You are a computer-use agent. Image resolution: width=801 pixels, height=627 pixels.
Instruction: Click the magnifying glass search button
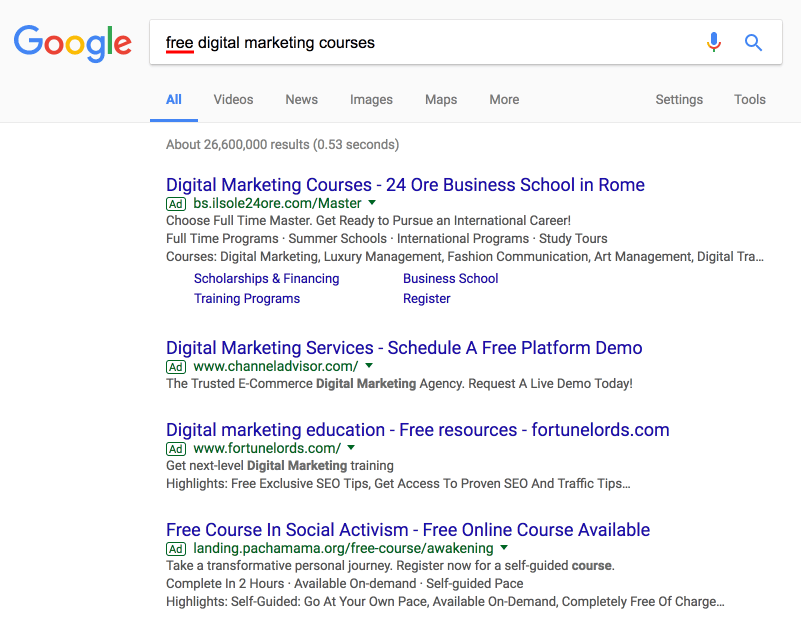pos(754,43)
